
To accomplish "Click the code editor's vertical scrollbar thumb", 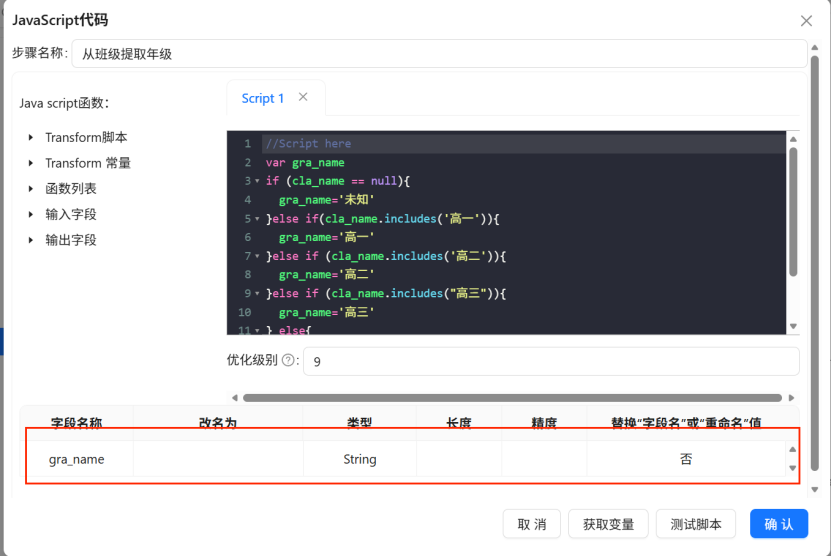I will click(793, 212).
